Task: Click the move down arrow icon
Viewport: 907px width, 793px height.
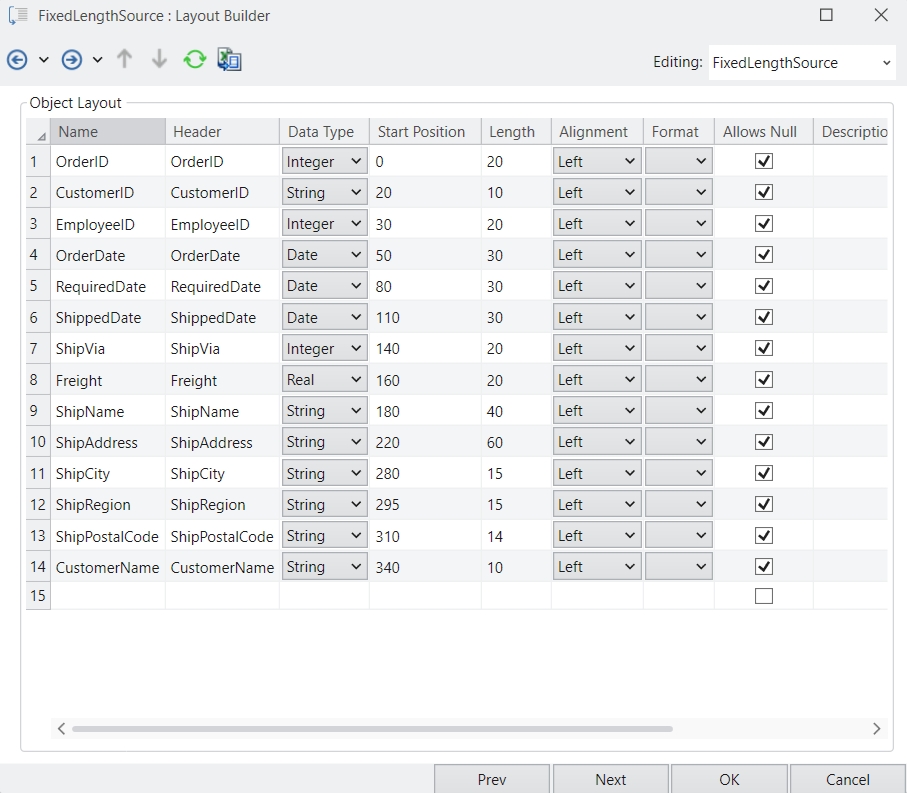Action: click(159, 60)
